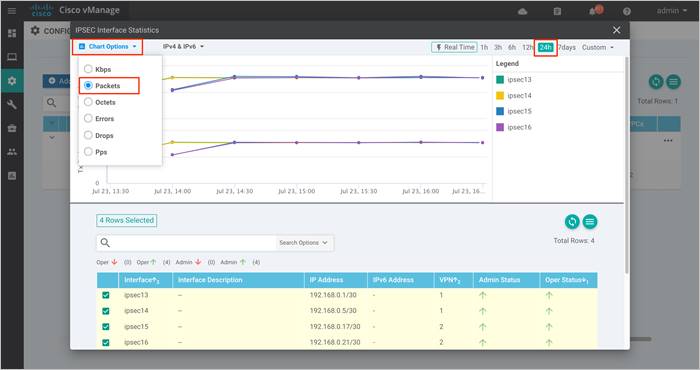Image resolution: width=700 pixels, height=370 pixels.
Task: Select the Errors radio option
Action: 88,118
